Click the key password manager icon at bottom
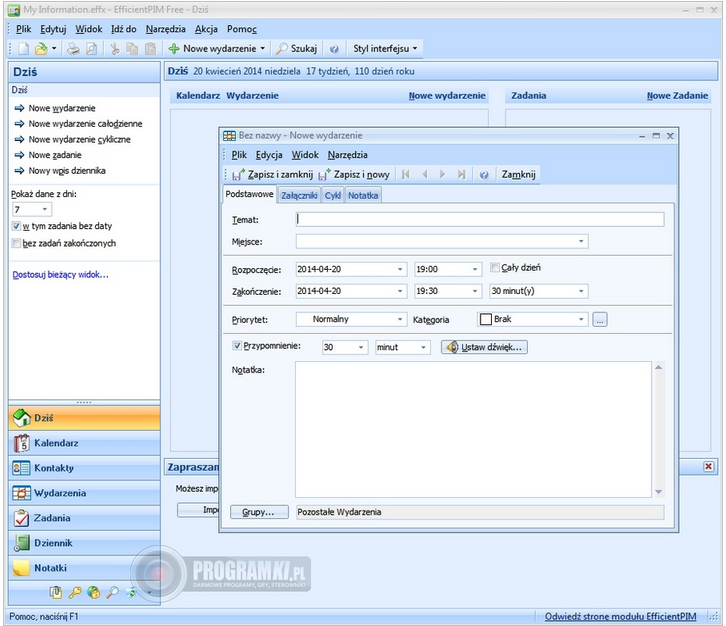The image size is (726, 626). [x=75, y=592]
